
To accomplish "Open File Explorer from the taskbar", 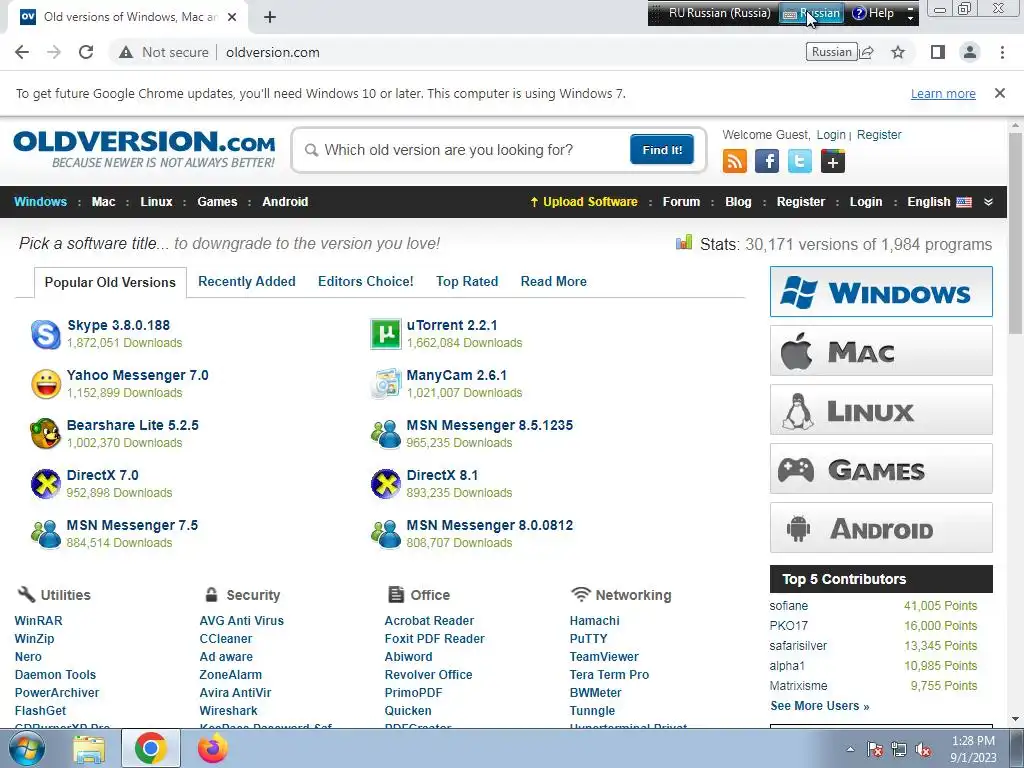I will coord(89,748).
